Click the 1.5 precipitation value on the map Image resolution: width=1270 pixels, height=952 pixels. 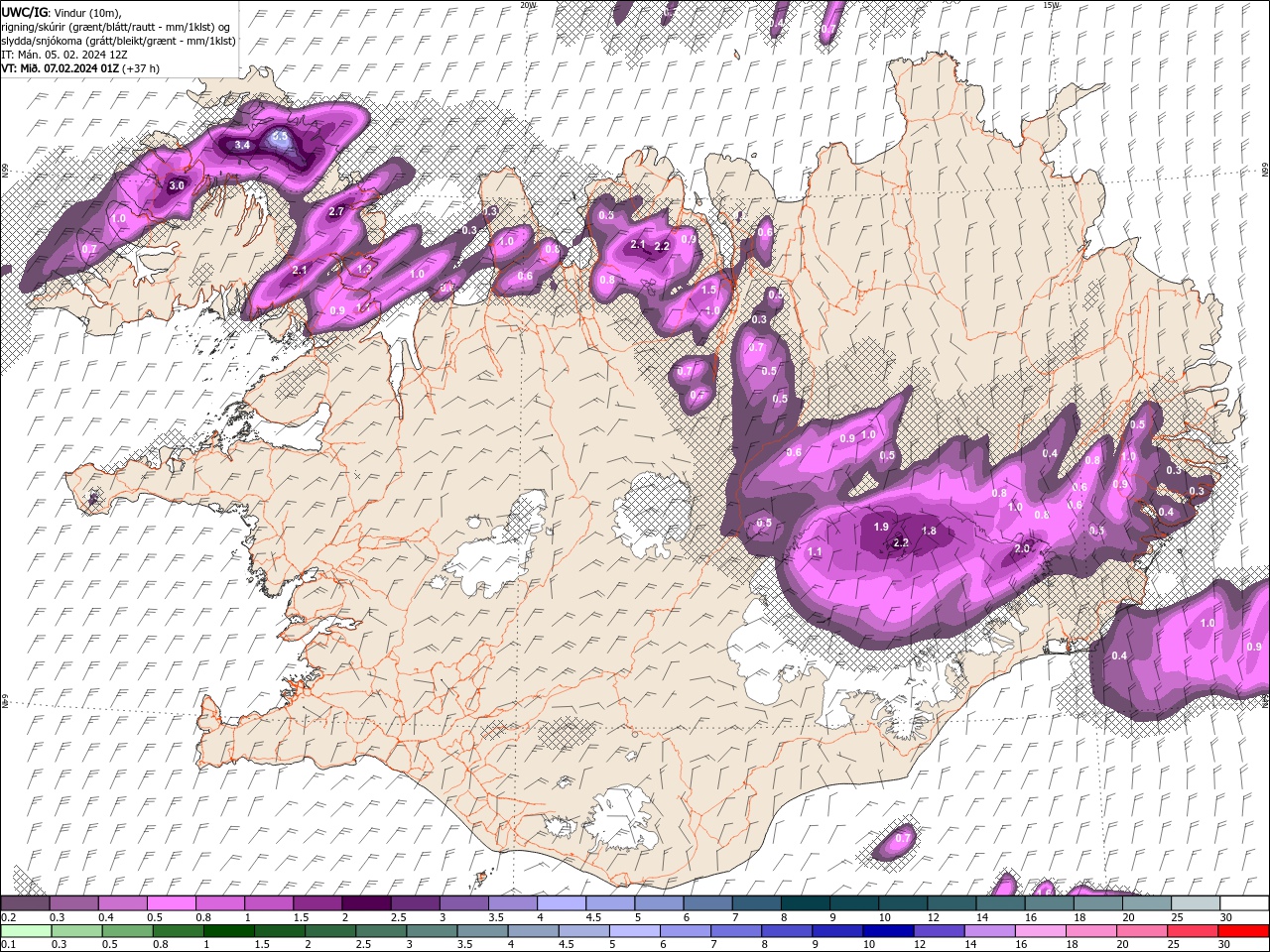pyautogui.click(x=708, y=290)
